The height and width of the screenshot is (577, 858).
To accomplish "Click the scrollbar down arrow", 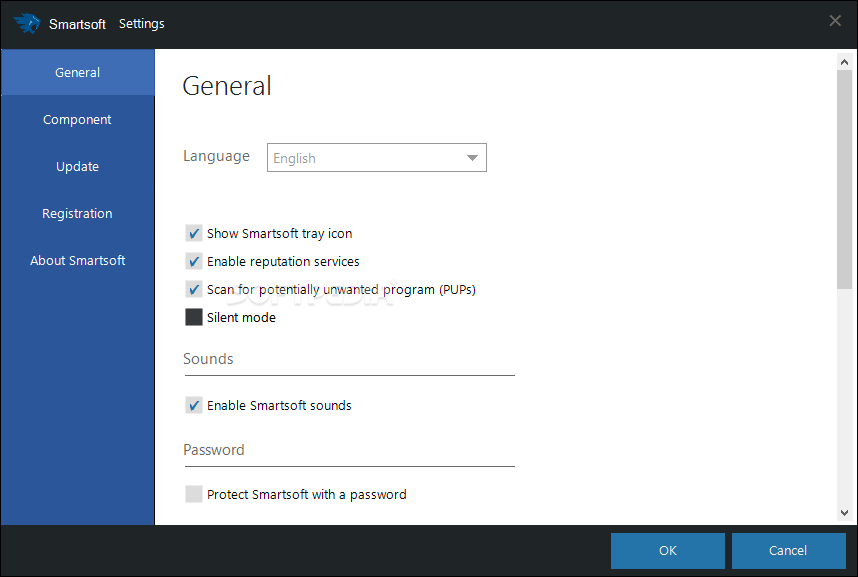I will (844, 513).
